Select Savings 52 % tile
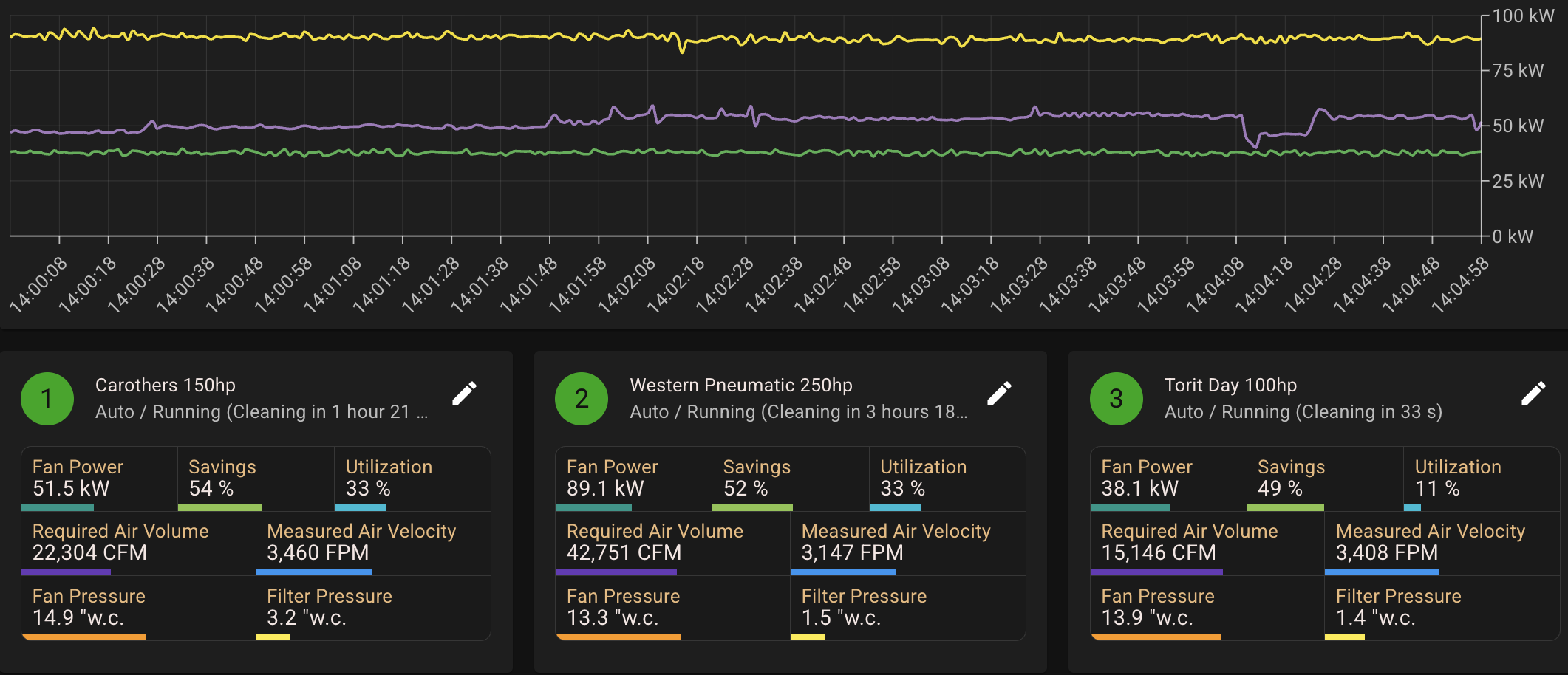 790,479
